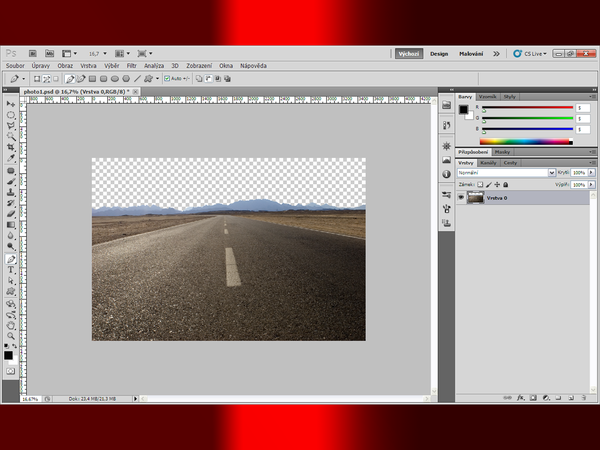Open the blend mode dropdown (Normální)
Screen dimensions: 600x450
[x=505, y=172]
